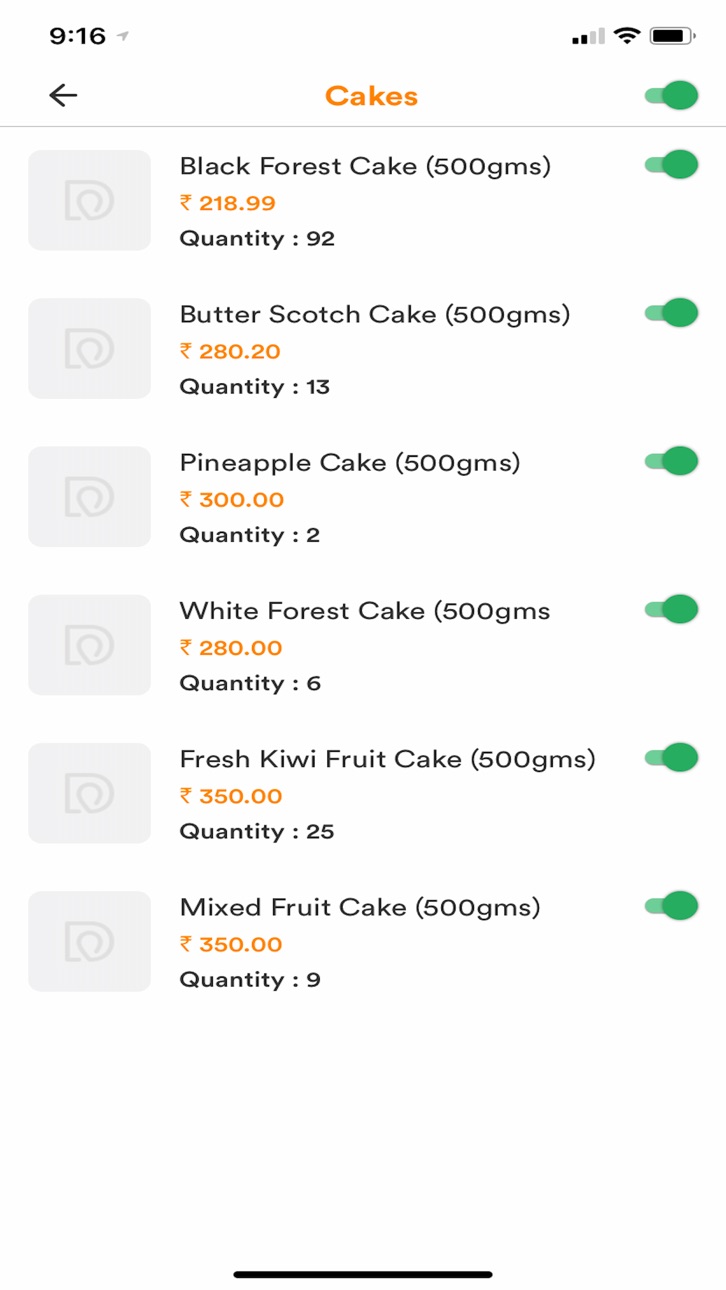Viewport: 726px width, 1290px height.
Task: Turn off the Mixed Fruit Cake switch
Action: click(x=671, y=905)
